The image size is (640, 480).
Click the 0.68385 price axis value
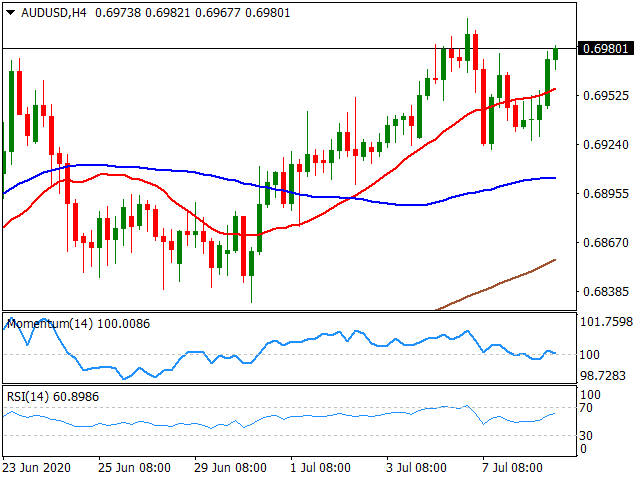(606, 291)
